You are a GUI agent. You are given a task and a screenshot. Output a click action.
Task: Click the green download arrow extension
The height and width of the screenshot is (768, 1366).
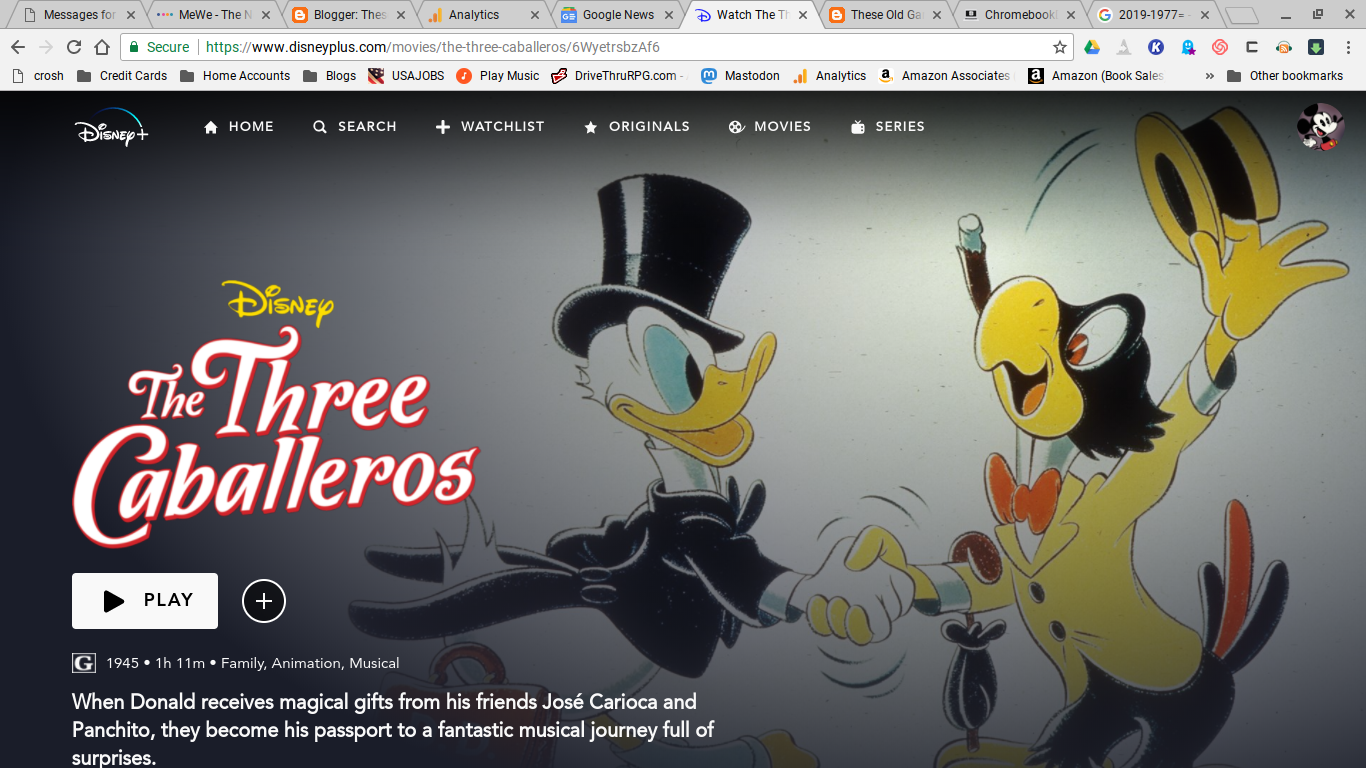click(1316, 47)
